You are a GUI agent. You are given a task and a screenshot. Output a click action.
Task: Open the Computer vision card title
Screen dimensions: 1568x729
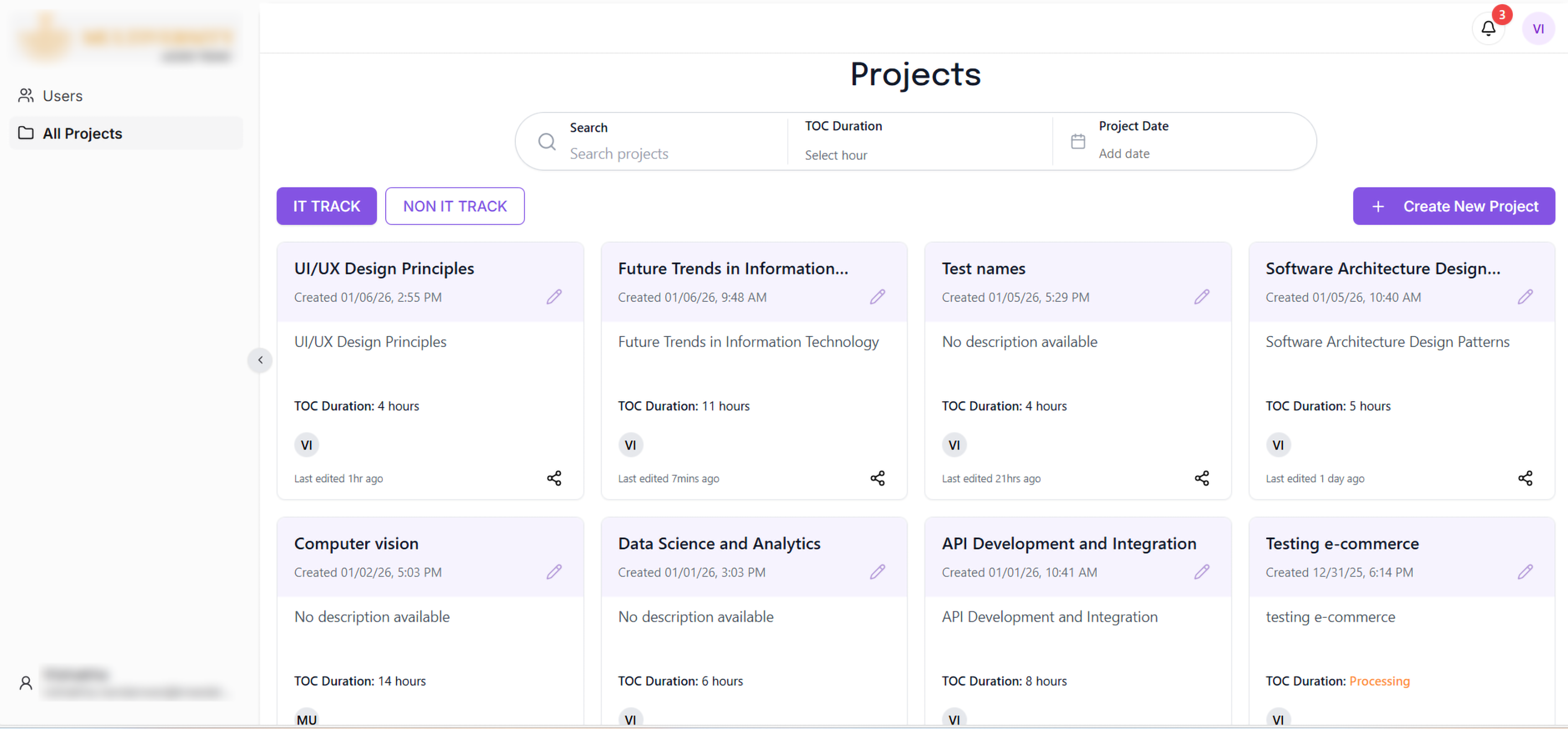tap(356, 543)
